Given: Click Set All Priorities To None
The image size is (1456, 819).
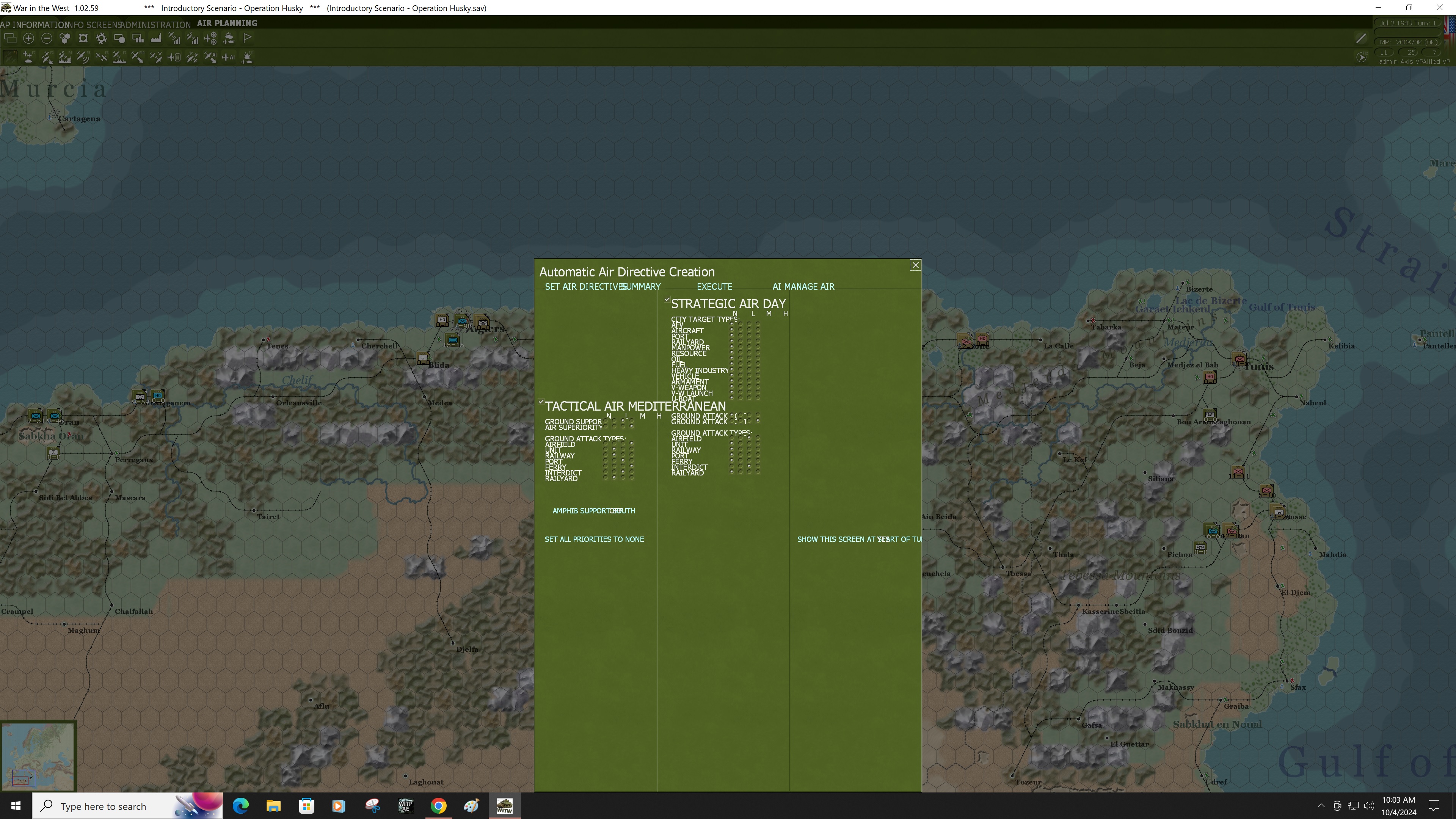Looking at the screenshot, I should point(594,539).
